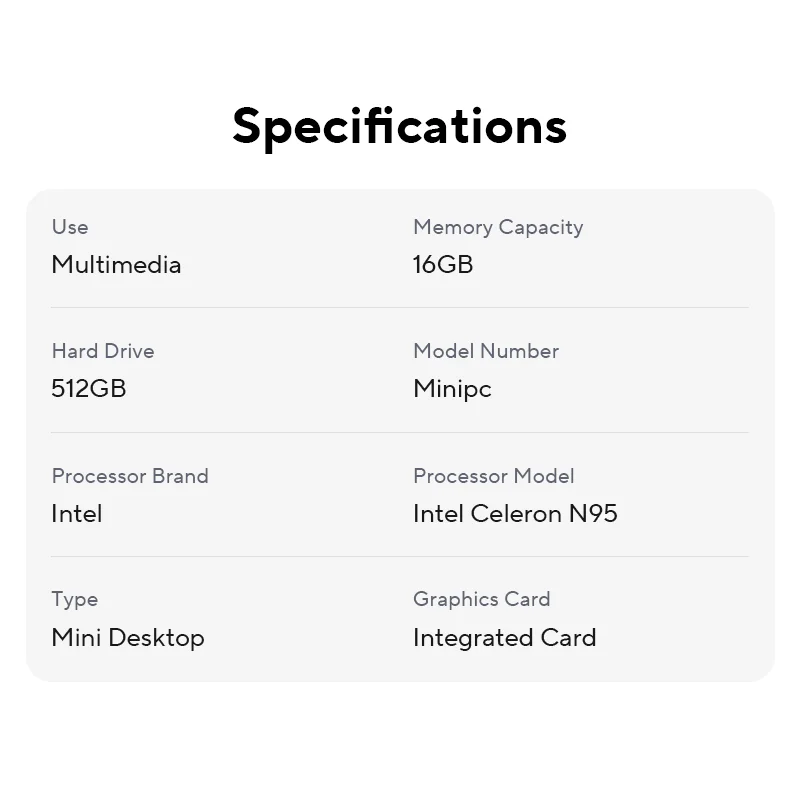
Task: Click the divider line above Type row
Action: 400,556
